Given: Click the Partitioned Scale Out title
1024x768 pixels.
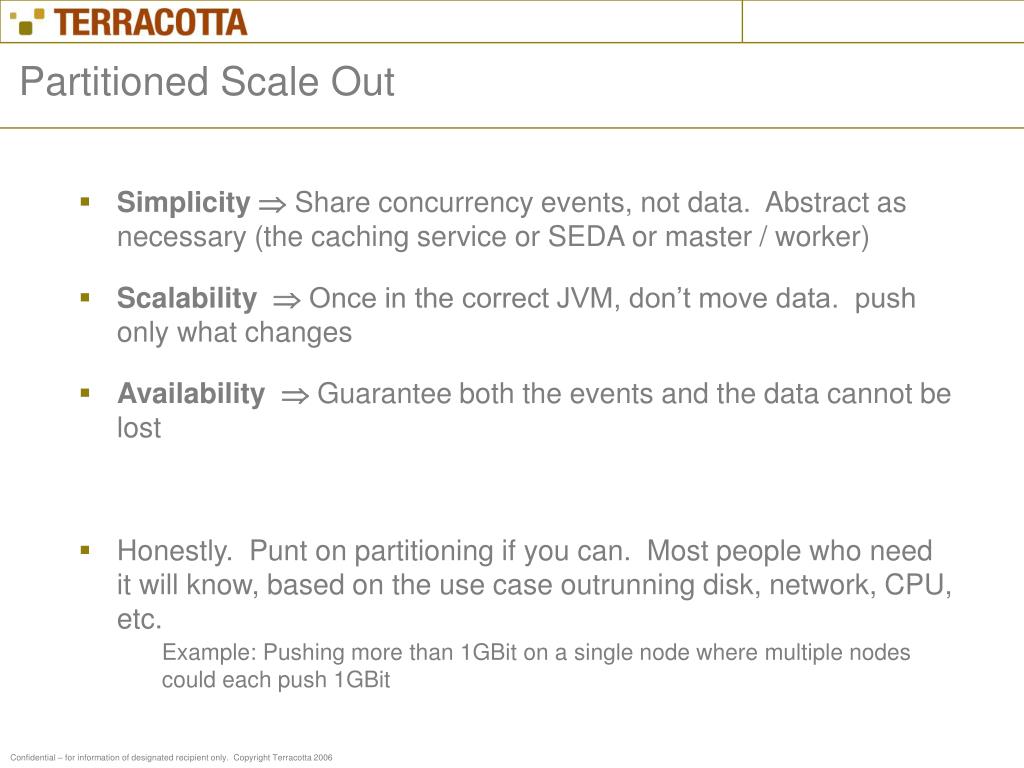Looking at the screenshot, I should [207, 82].
